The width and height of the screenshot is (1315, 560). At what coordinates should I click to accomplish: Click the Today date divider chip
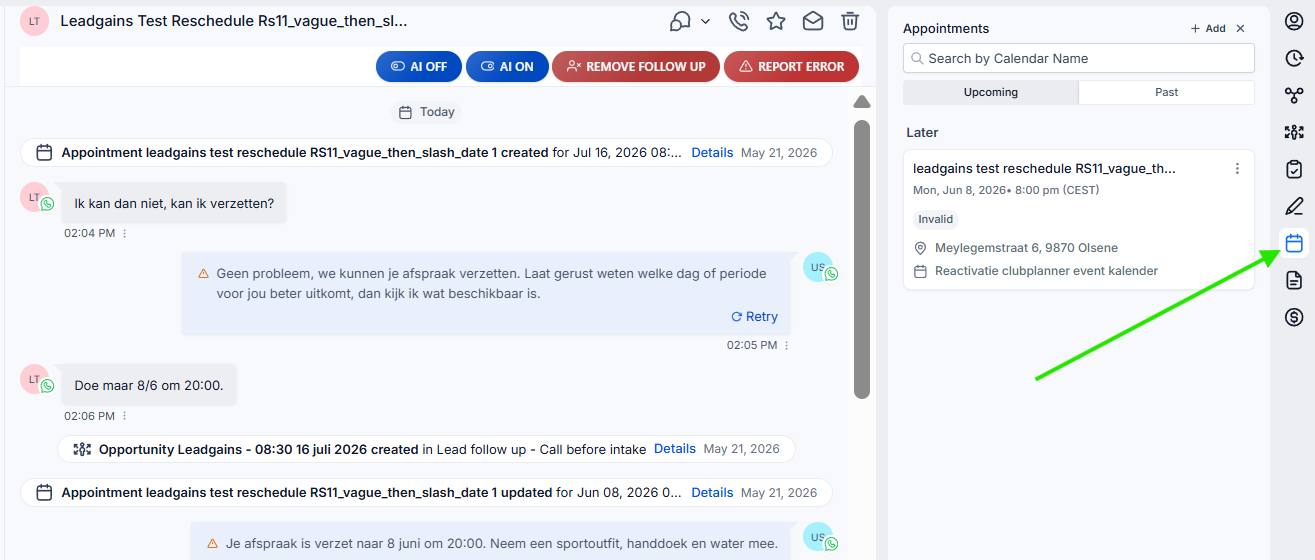coord(426,112)
